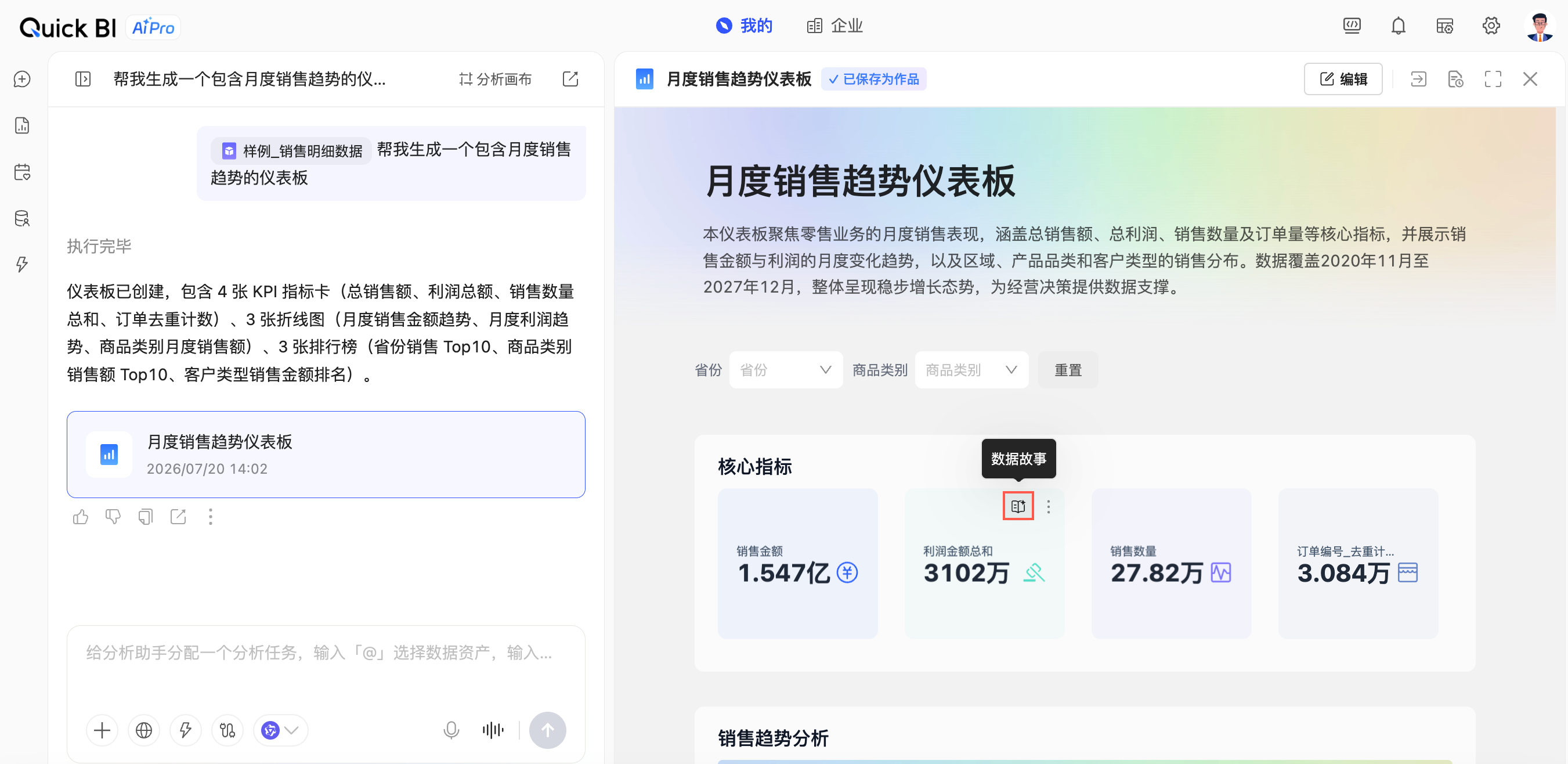The width and height of the screenshot is (1568, 764).
Task: Dislike the assistant response
Action: (113, 517)
